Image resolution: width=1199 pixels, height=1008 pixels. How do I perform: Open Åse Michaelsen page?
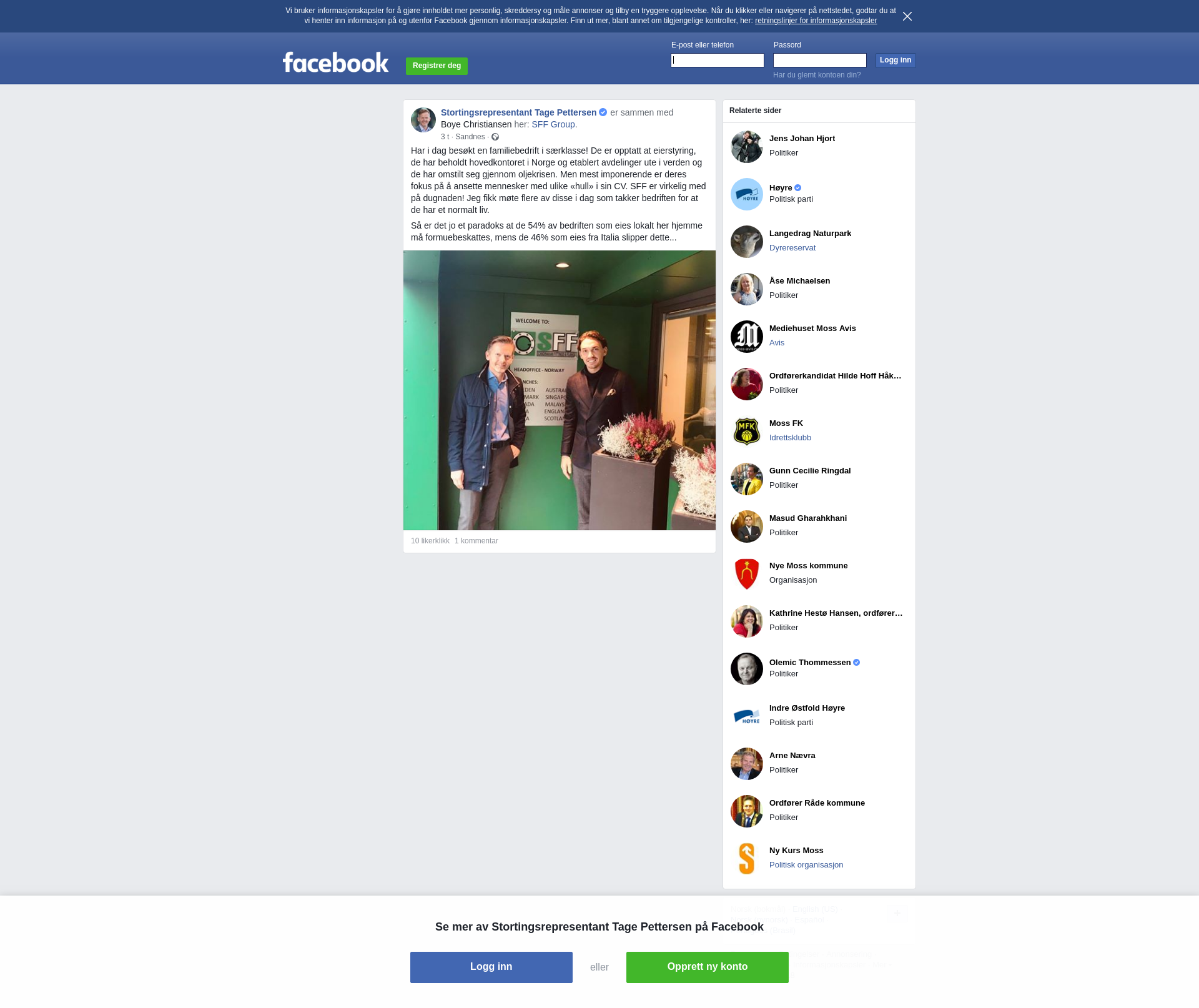click(x=799, y=281)
